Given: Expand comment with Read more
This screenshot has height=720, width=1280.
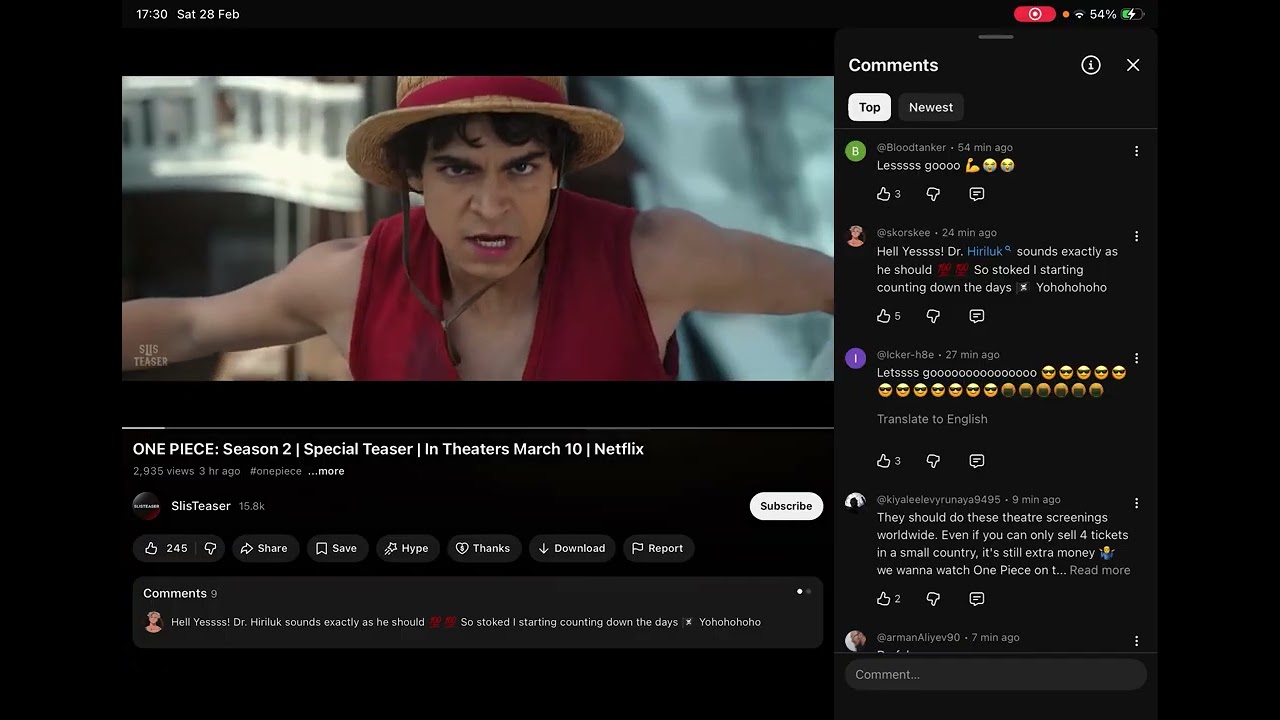Looking at the screenshot, I should [1100, 570].
